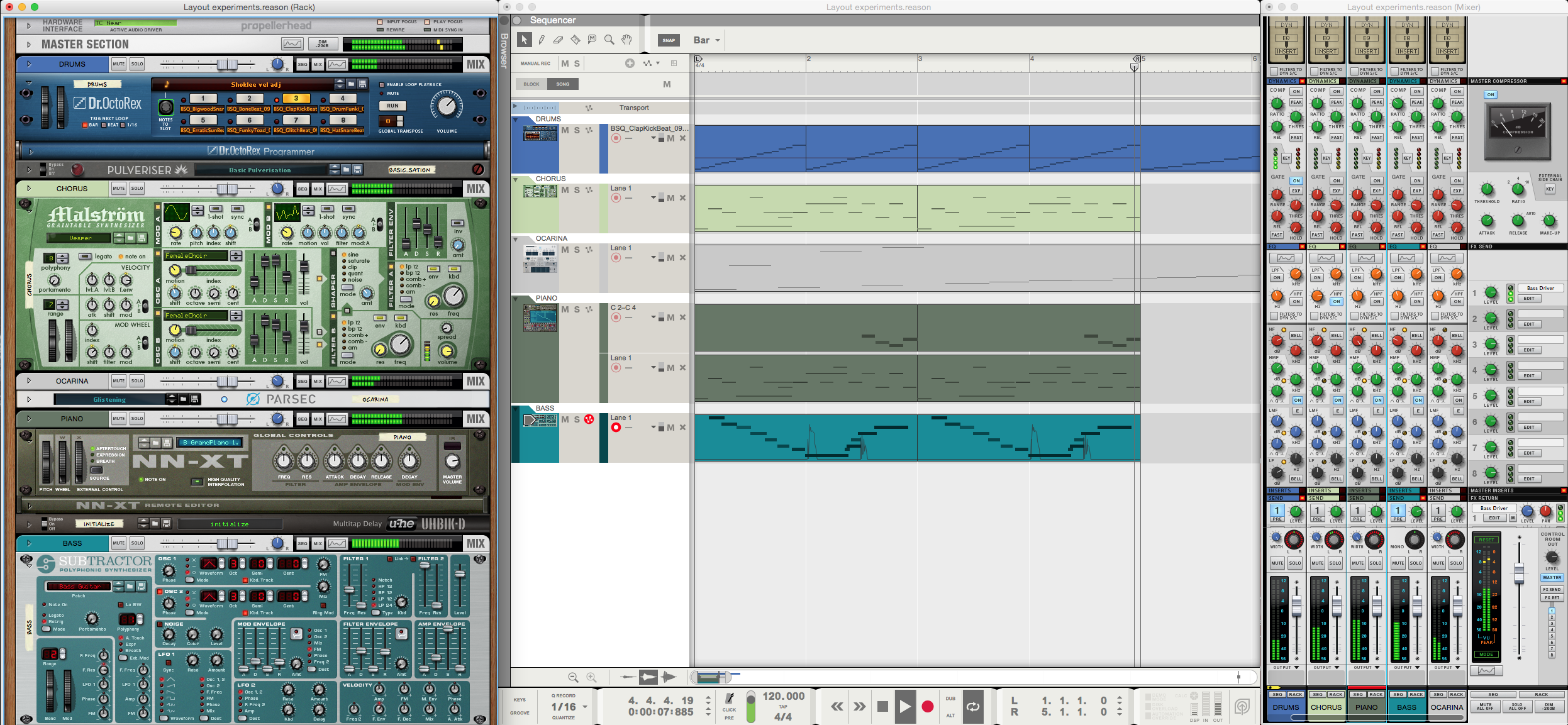
Task: Select the Mute tool in Sequencer toolbar
Action: (x=592, y=40)
